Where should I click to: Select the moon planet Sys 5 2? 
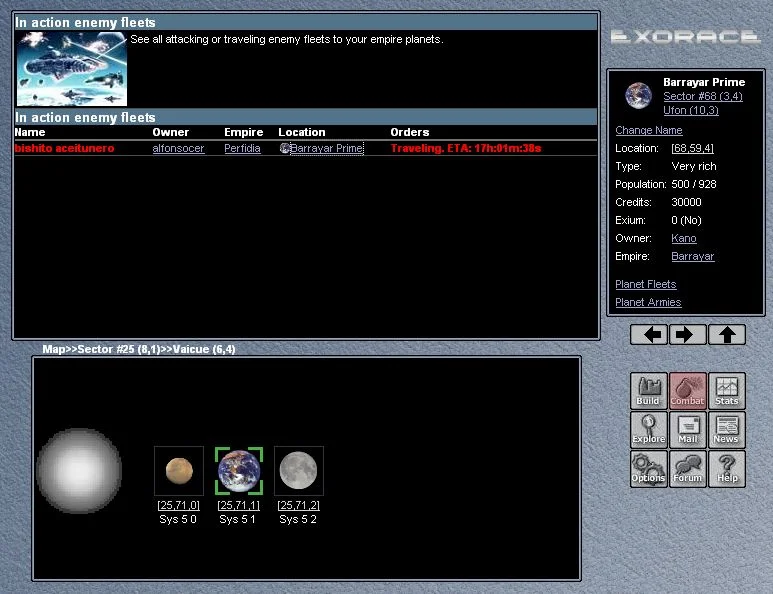coord(298,470)
